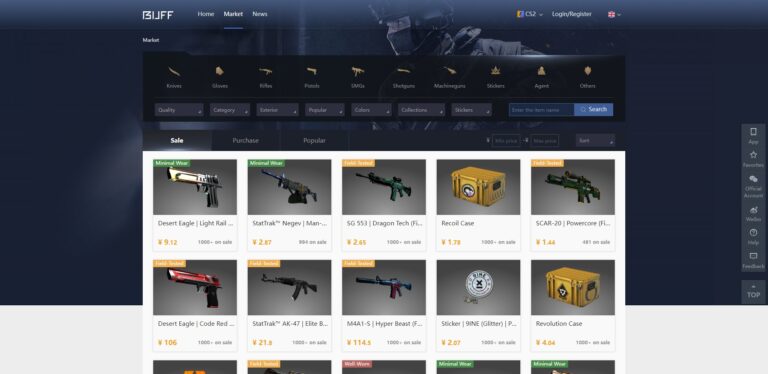Open the Login/Register link

pyautogui.click(x=572, y=14)
